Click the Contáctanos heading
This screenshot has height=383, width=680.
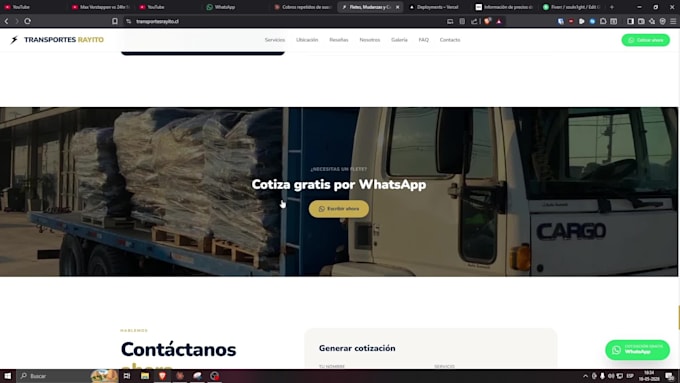178,350
